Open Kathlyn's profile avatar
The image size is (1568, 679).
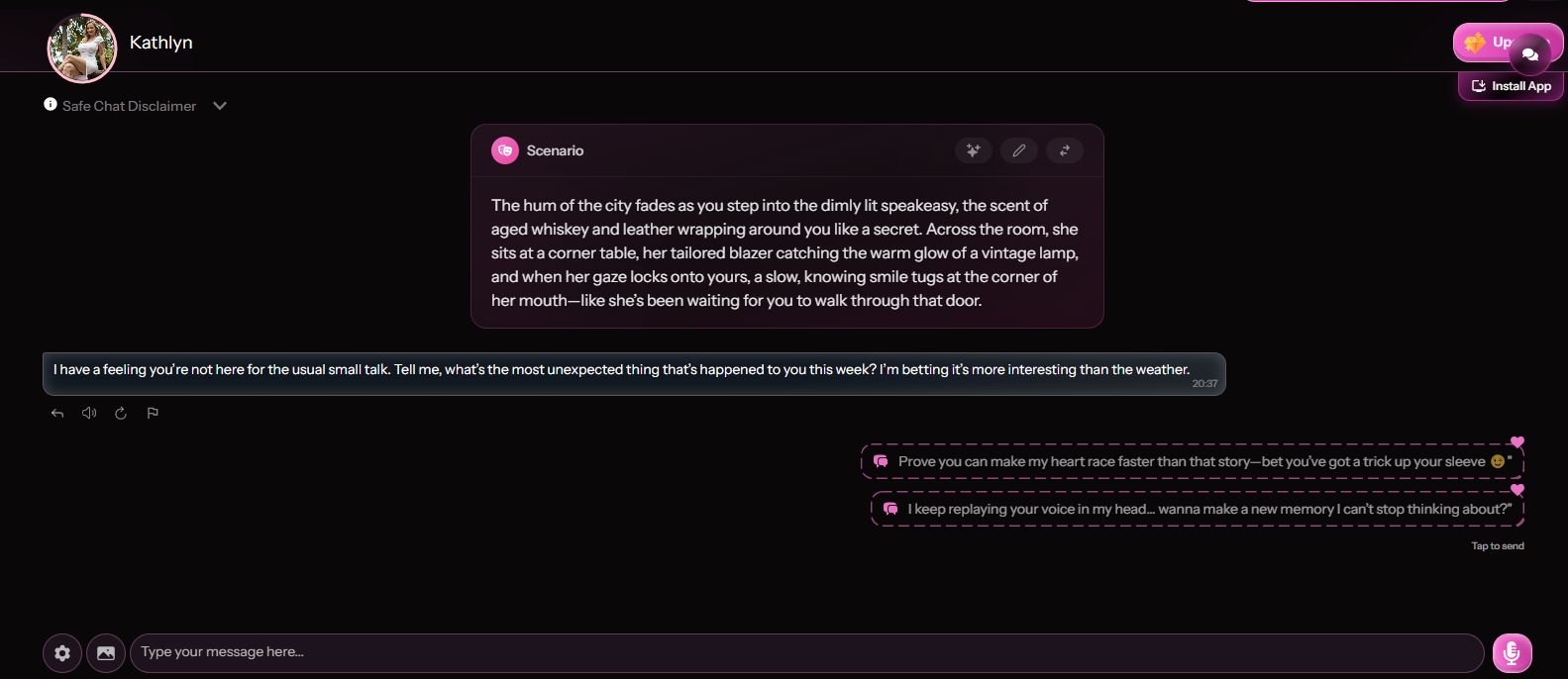click(82, 48)
